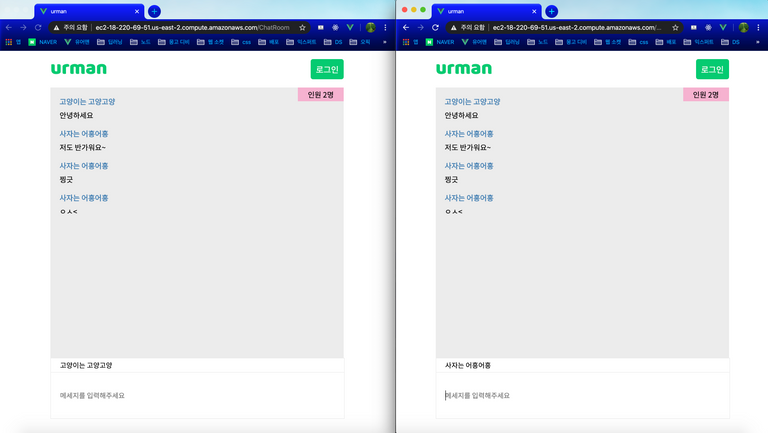Open a new tab in the right window

pyautogui.click(x=552, y=11)
